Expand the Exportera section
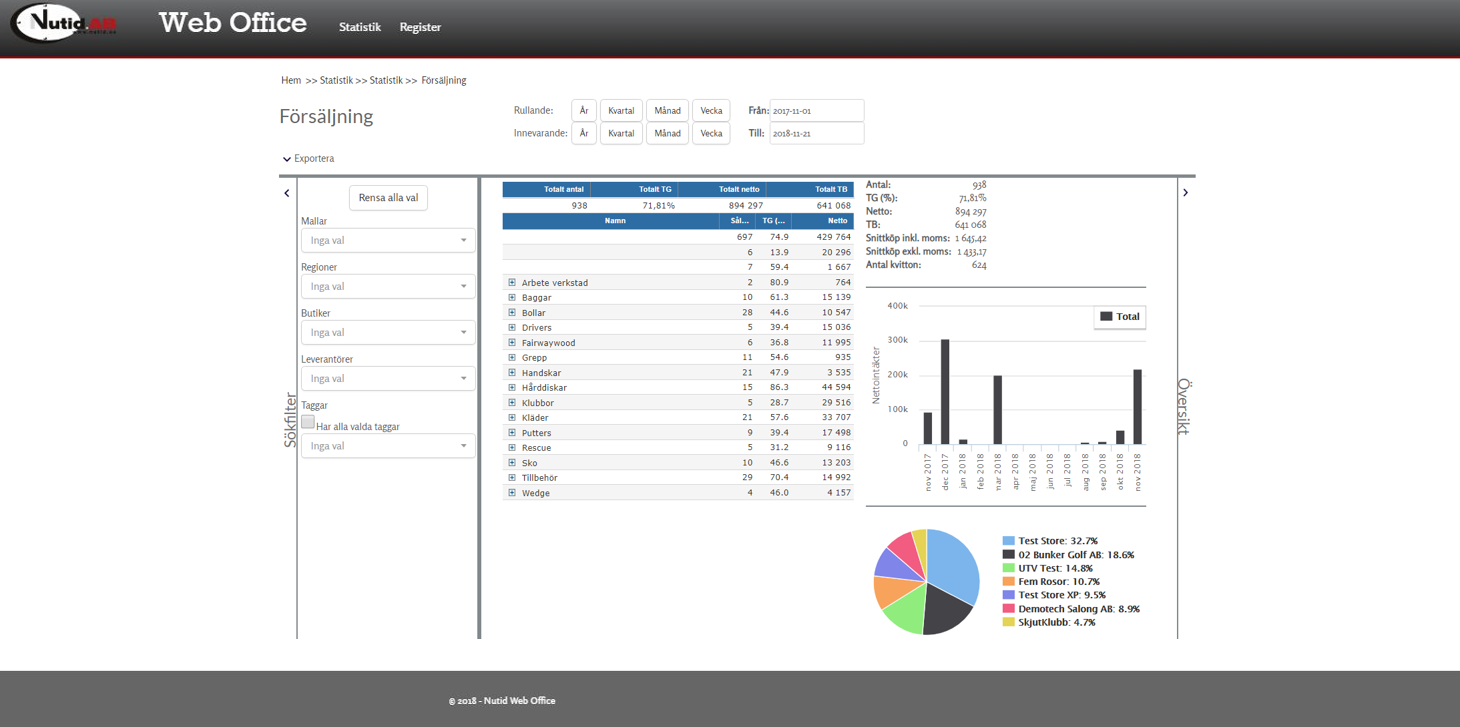The image size is (1460, 727). (x=308, y=159)
